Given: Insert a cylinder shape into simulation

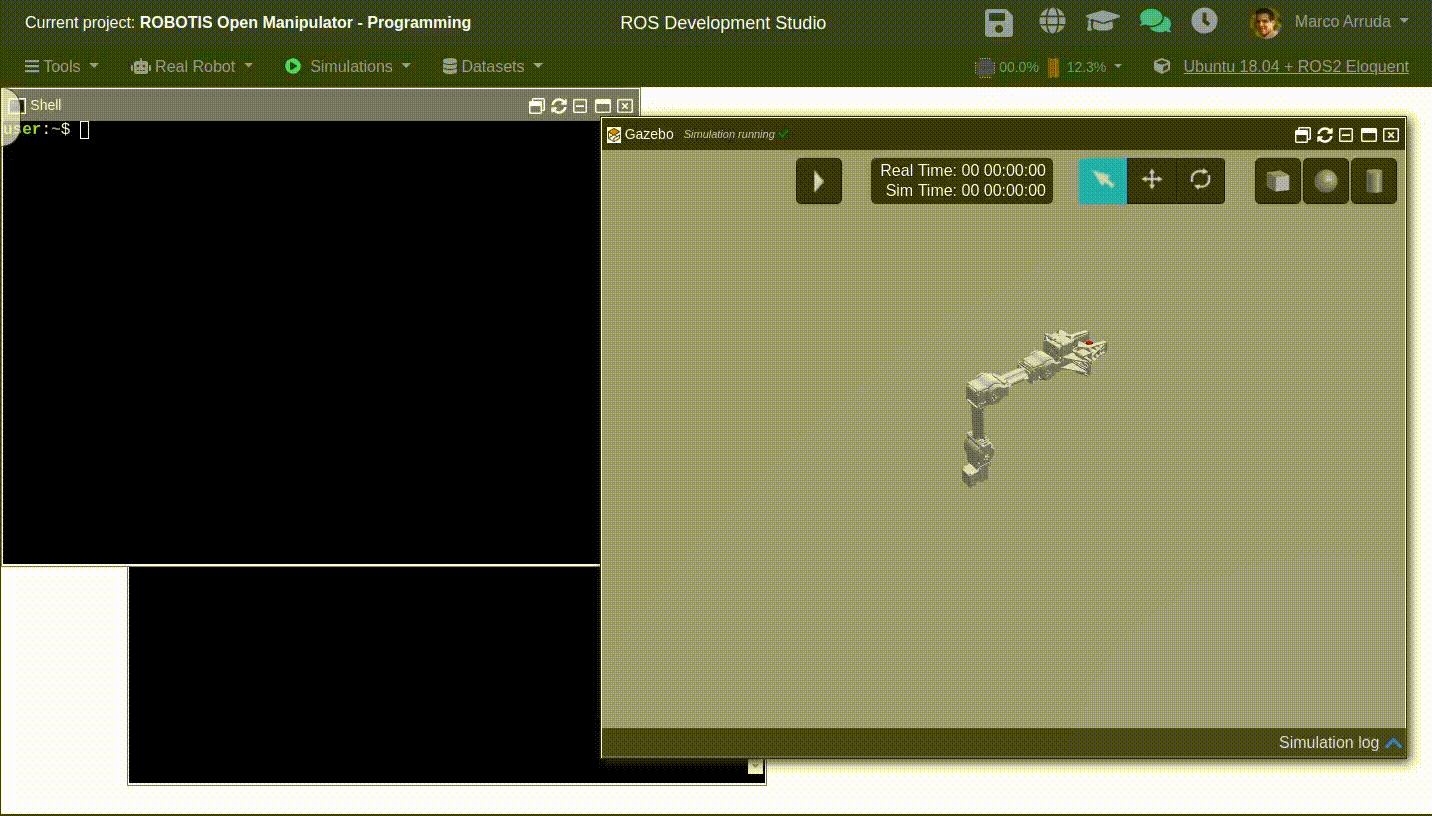Looking at the screenshot, I should (1374, 181).
